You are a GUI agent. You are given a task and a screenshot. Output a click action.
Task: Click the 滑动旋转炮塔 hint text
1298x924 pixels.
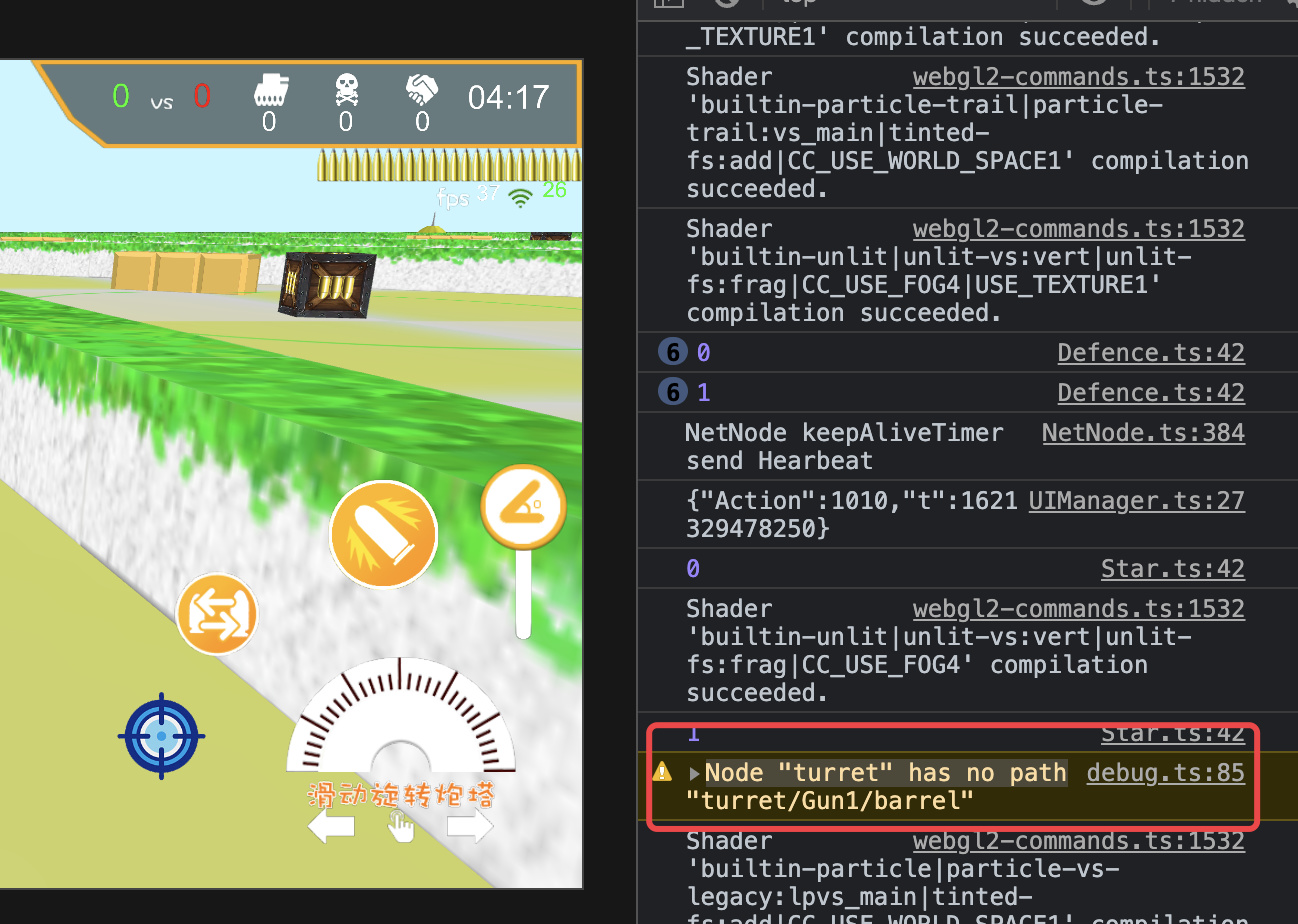[401, 795]
